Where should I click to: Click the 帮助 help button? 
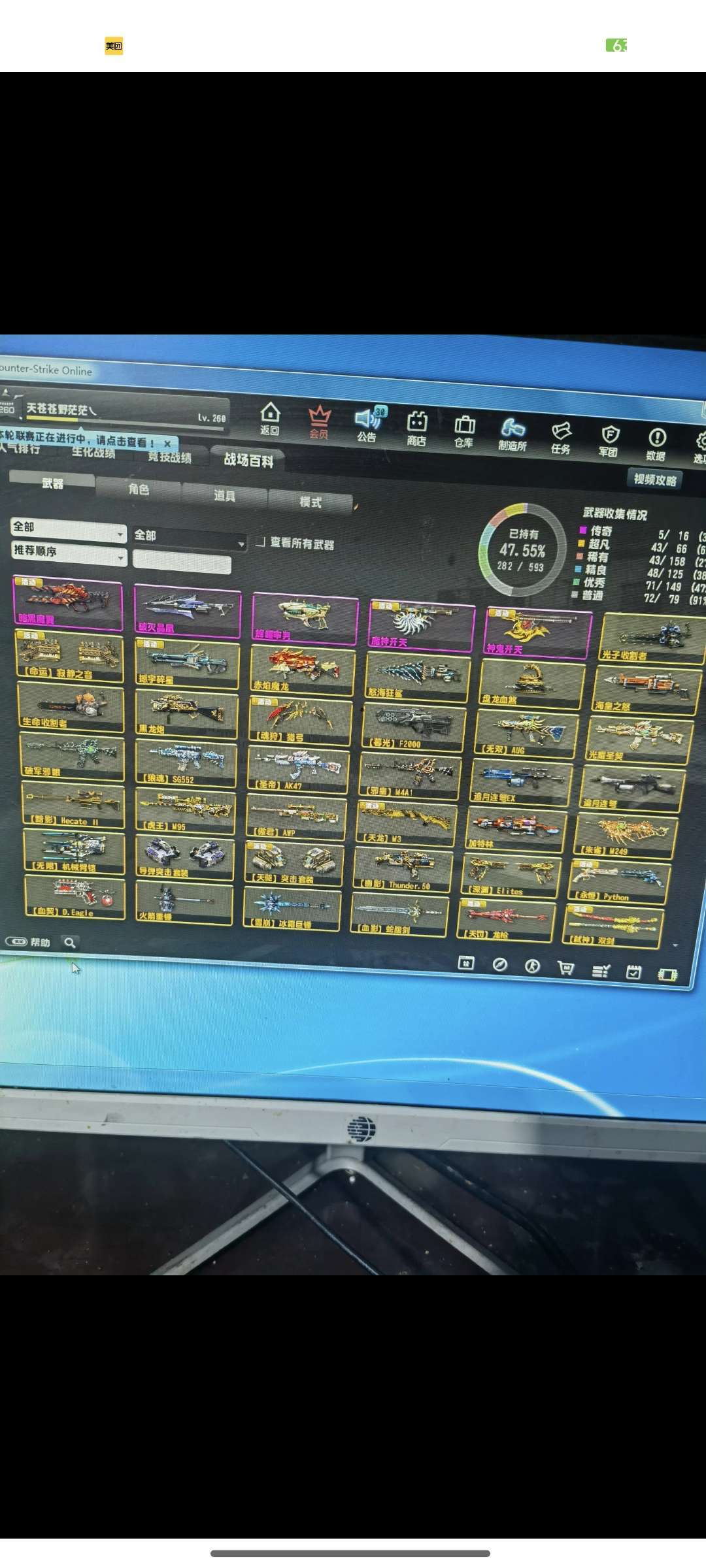28,941
